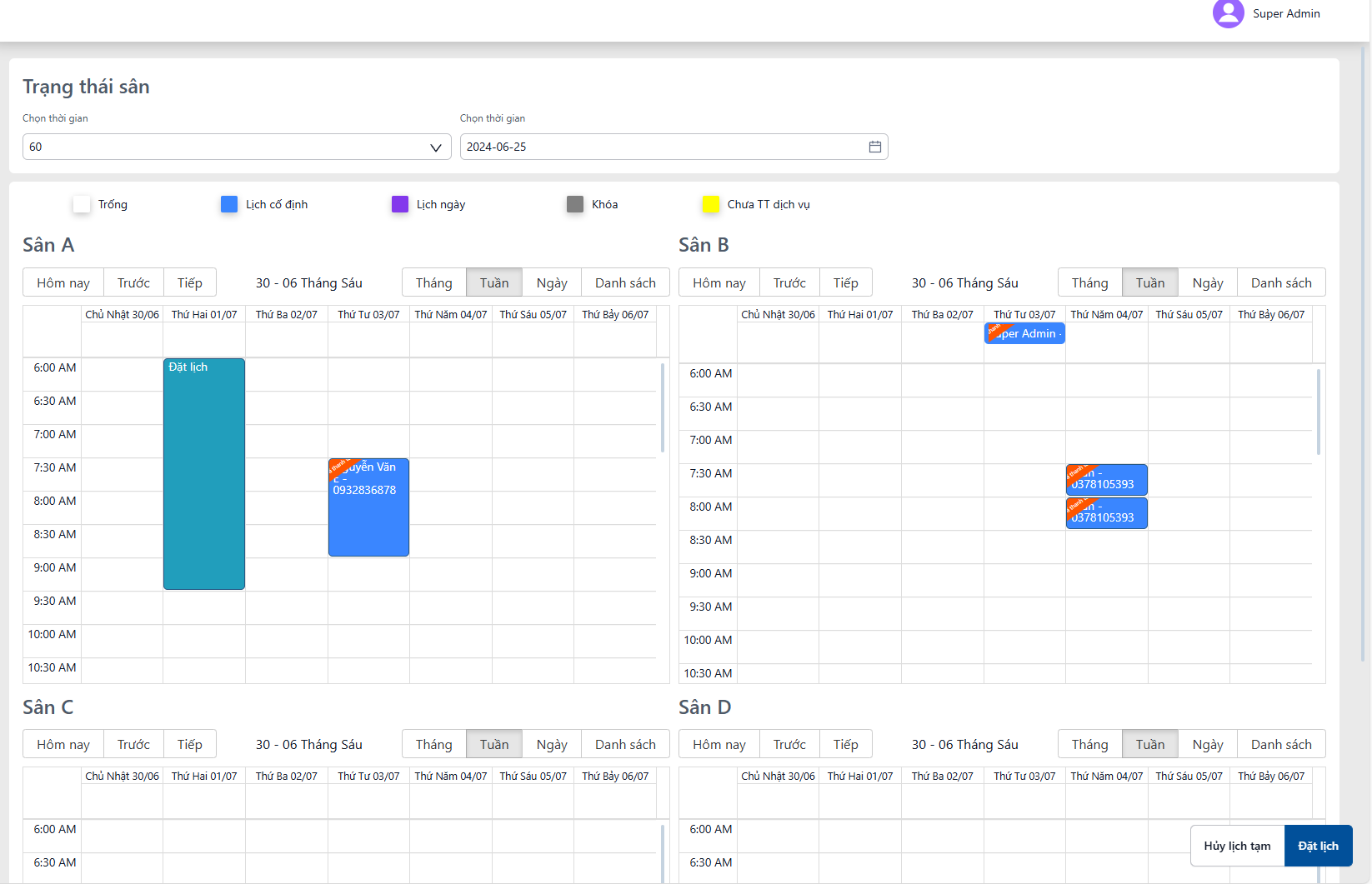
Task: Go to Hôm nay in Sân D calendar
Action: (719, 744)
